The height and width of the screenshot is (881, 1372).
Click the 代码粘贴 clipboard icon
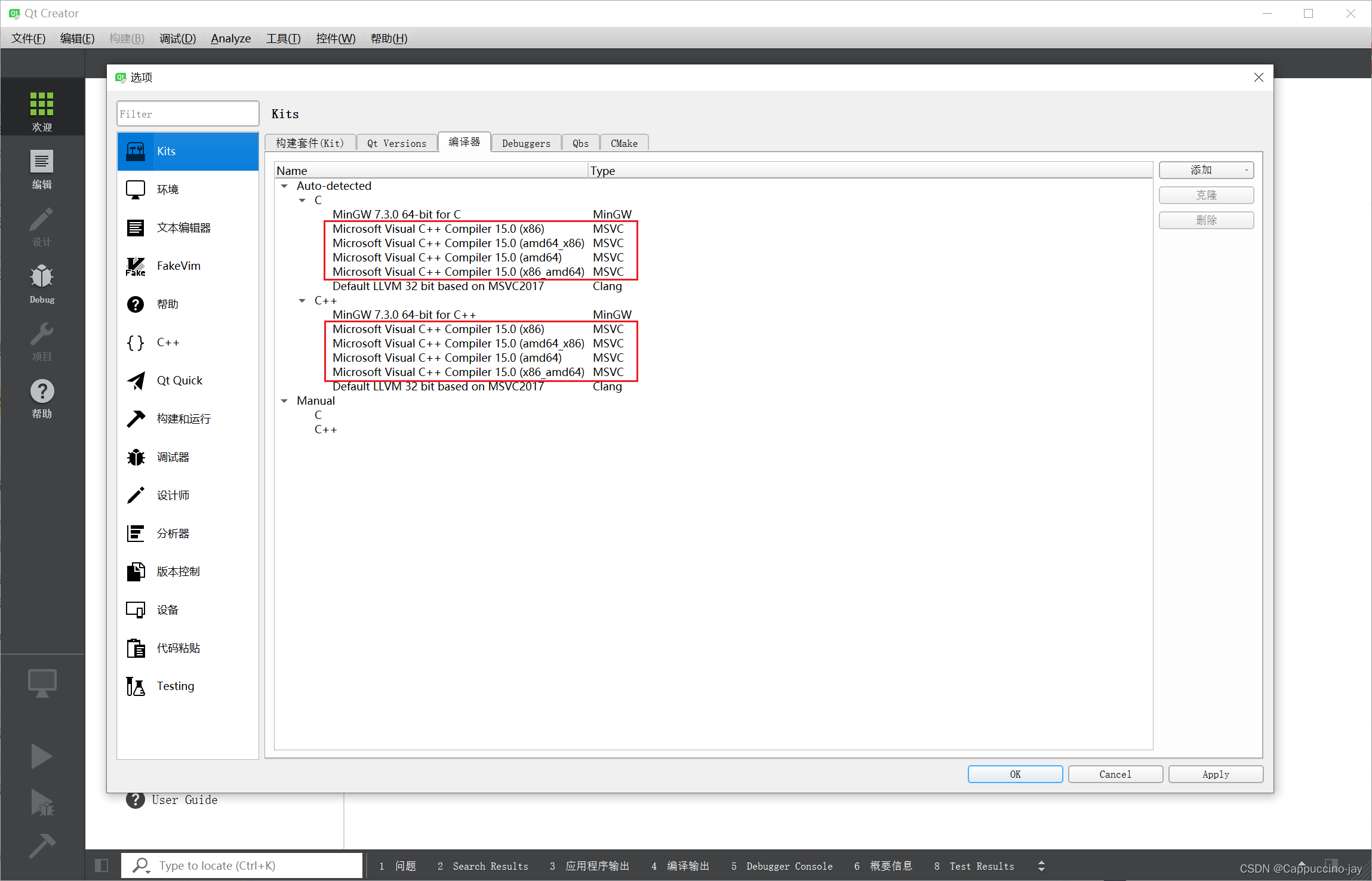(x=136, y=648)
